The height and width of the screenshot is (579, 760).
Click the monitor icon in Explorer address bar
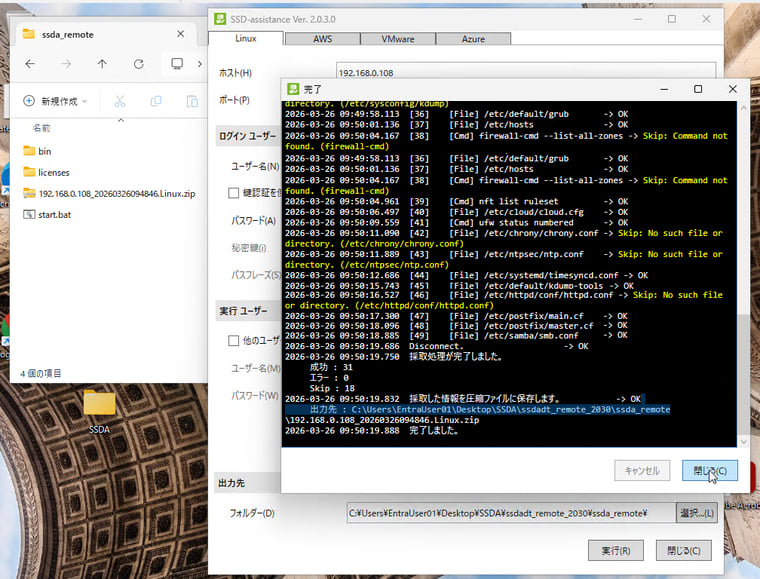(x=177, y=63)
